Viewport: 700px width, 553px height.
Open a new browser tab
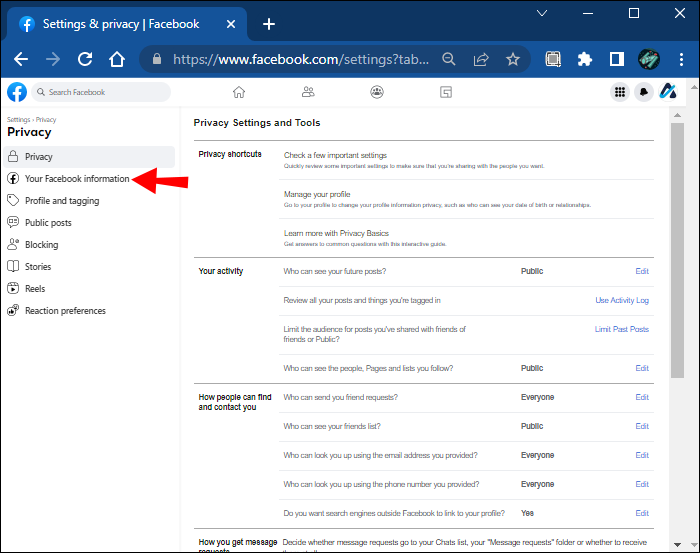coord(268,24)
